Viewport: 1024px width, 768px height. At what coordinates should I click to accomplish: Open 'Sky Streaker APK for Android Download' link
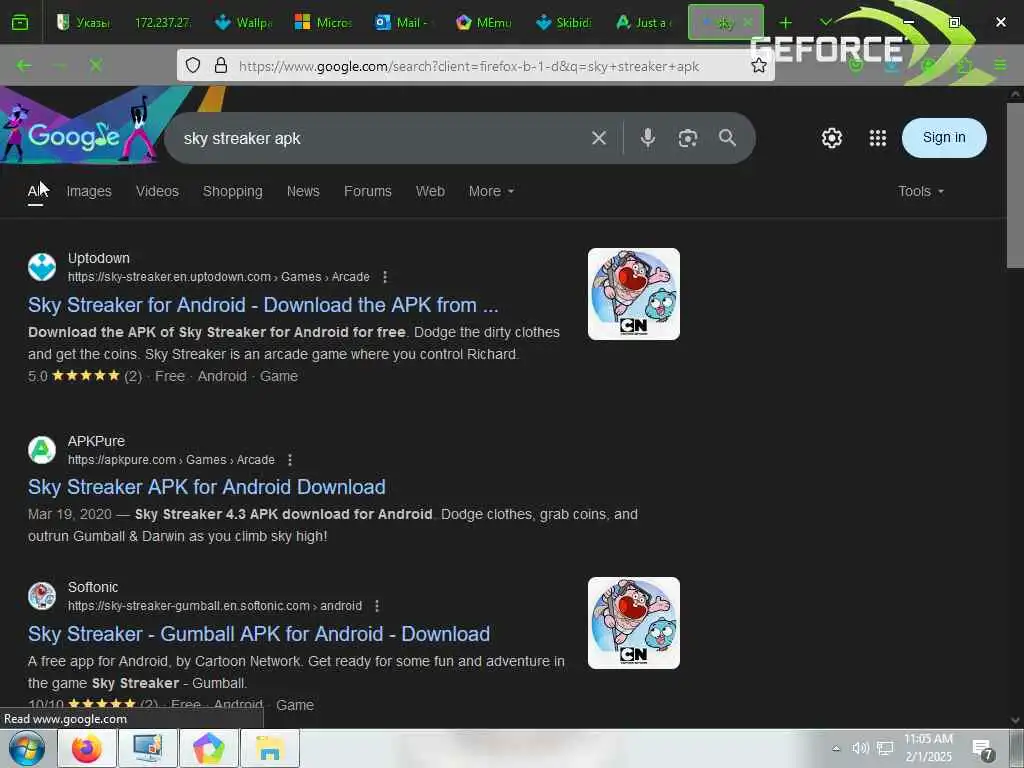[206, 487]
